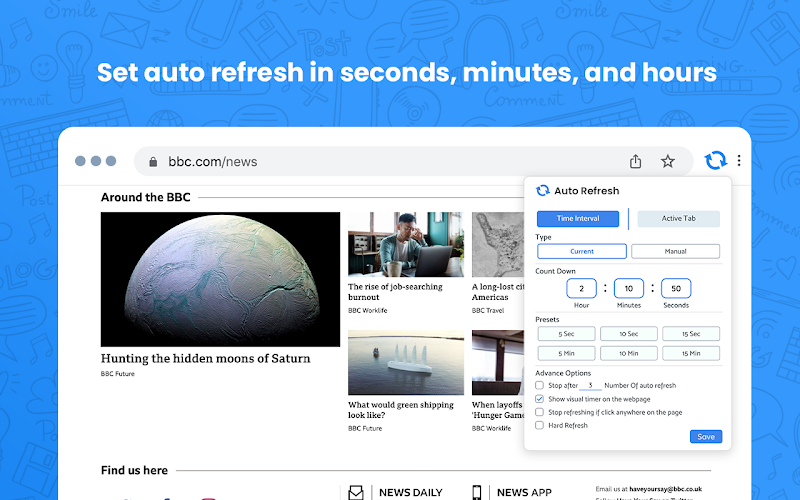800x500 pixels.
Task: Choose the 5 Min preset
Action: coord(566,353)
